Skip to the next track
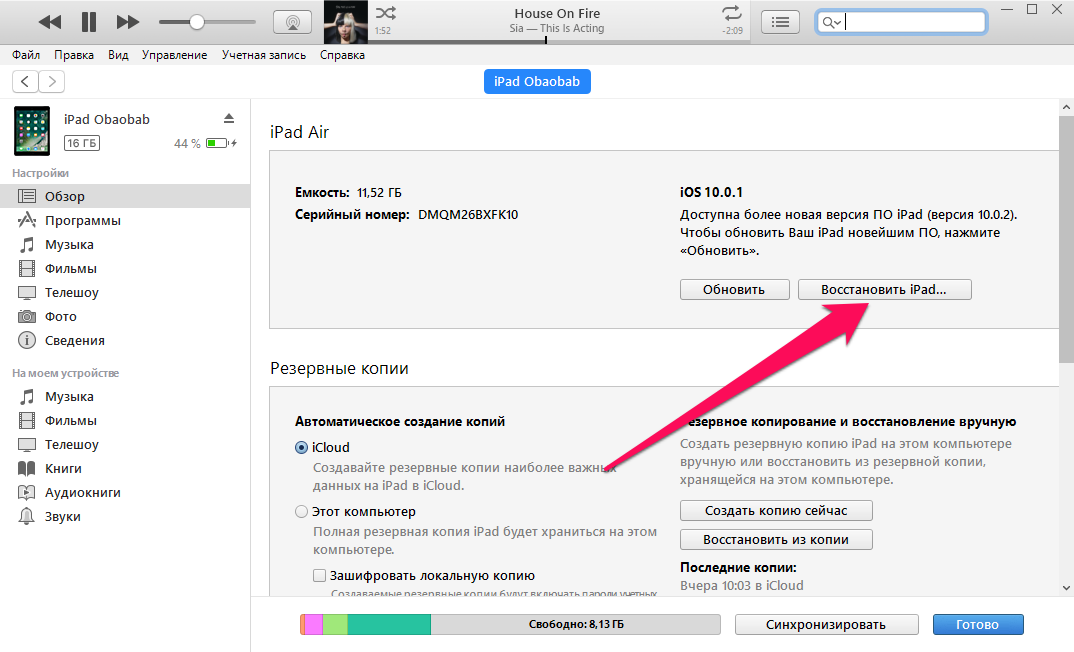Viewport: 1074px width, 652px height. 128,22
